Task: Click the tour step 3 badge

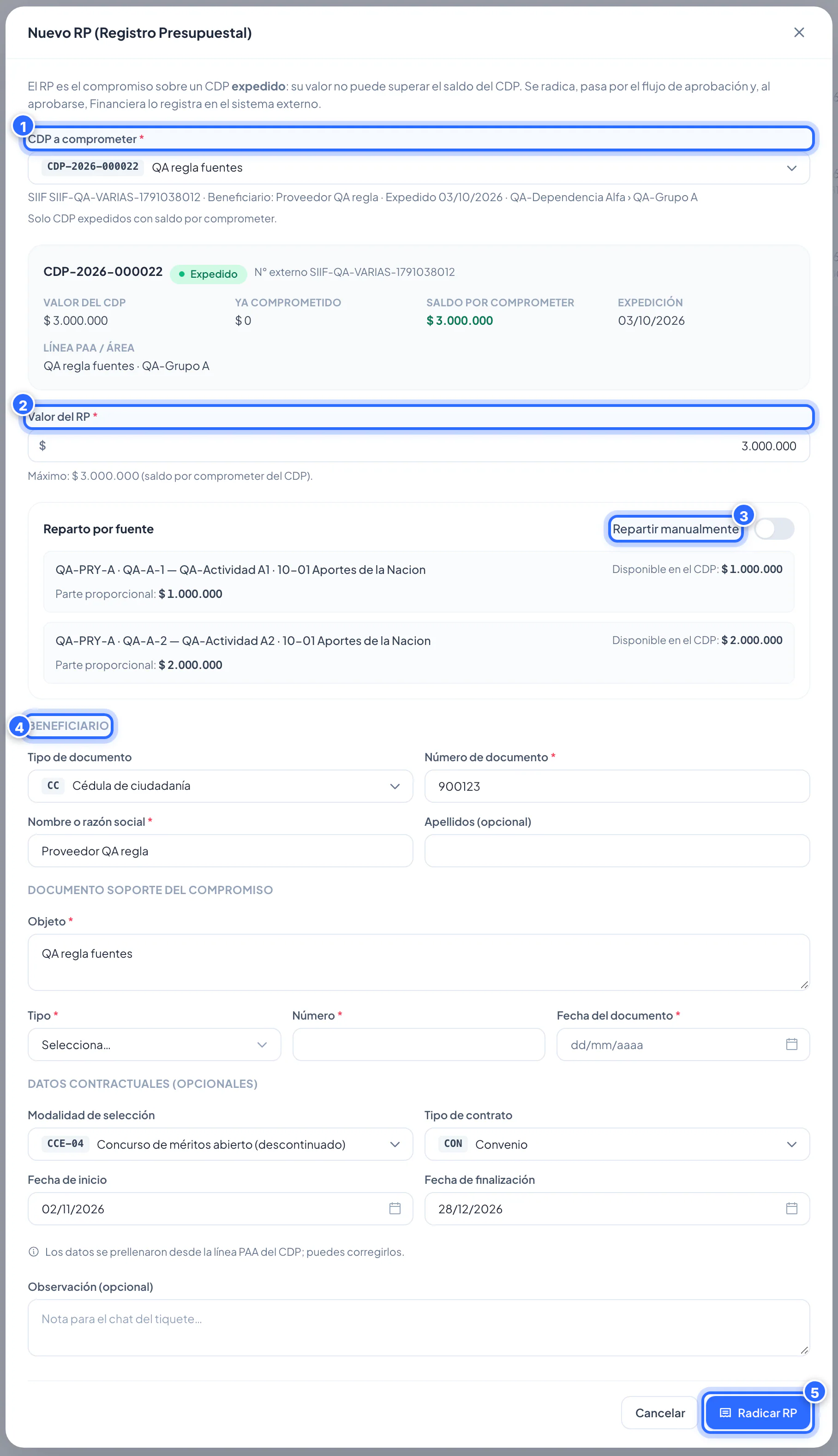Action: click(x=743, y=515)
